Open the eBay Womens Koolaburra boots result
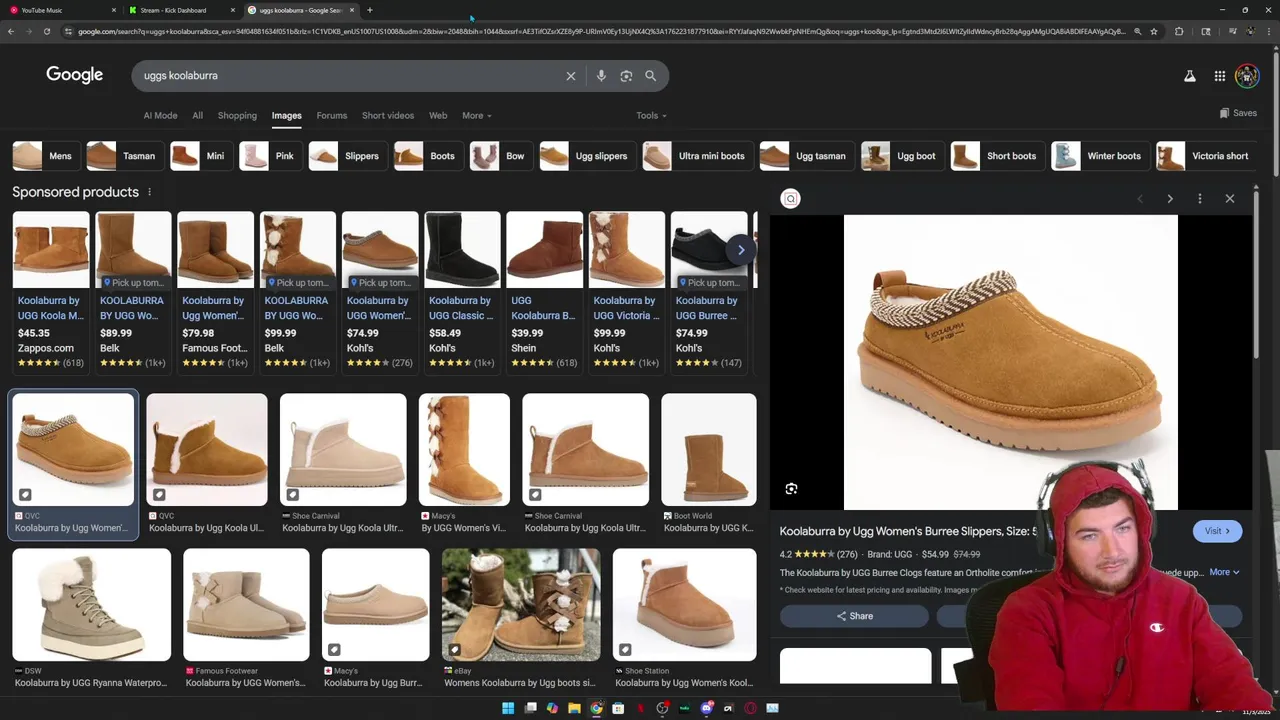The image size is (1280, 720). coord(521,619)
